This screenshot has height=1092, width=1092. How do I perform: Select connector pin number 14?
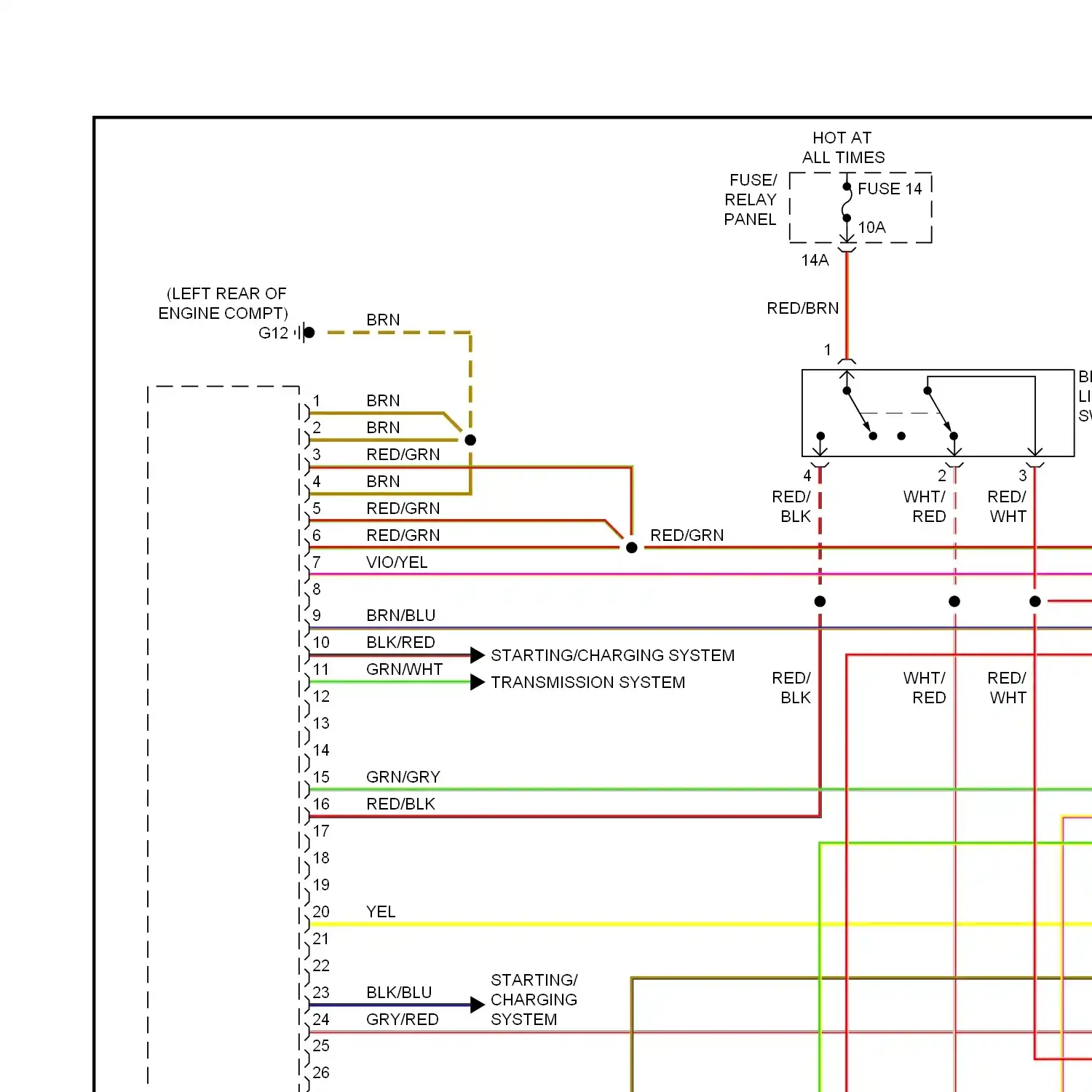321,750
